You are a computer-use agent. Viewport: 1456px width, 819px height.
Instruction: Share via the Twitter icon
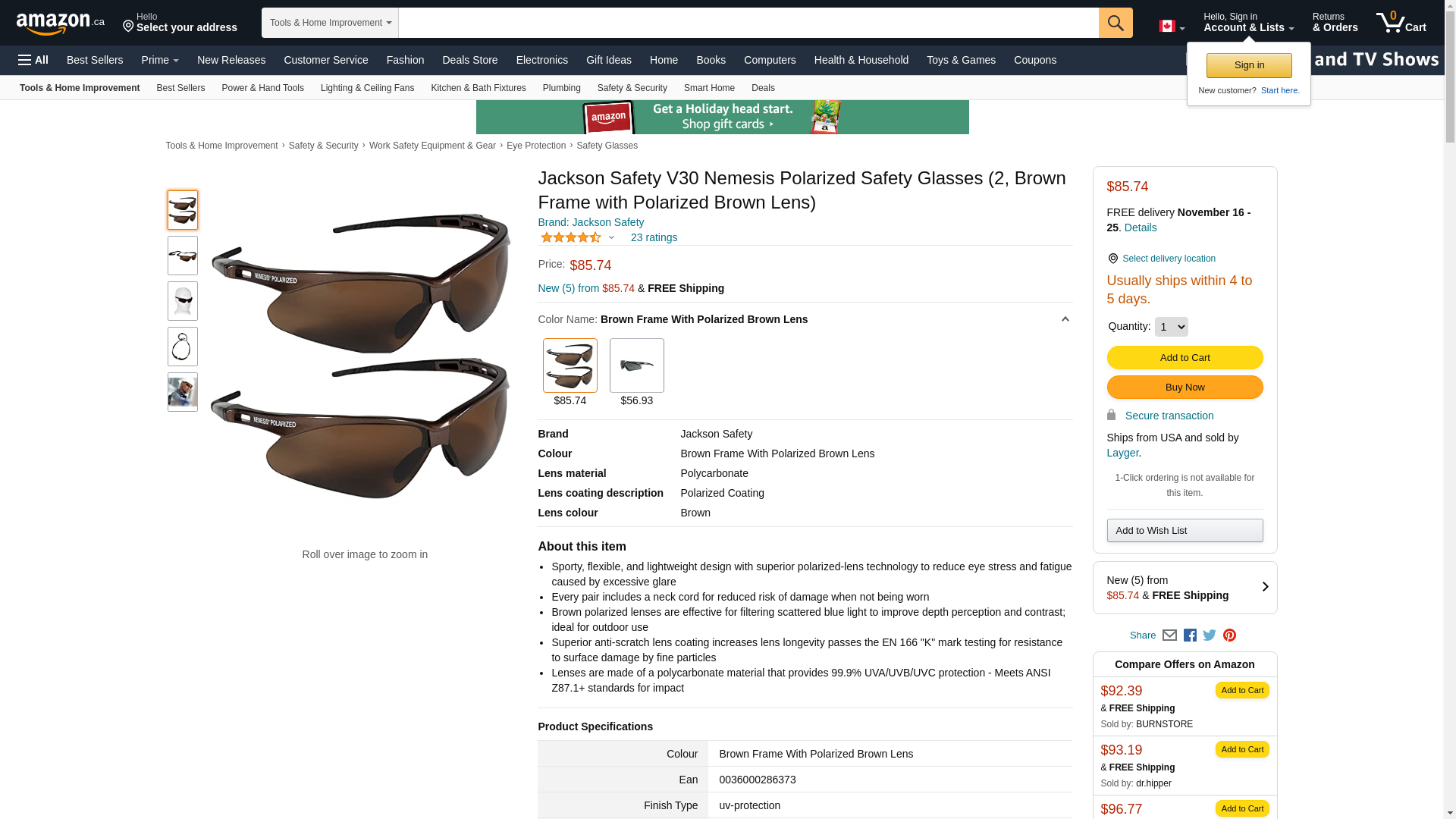pyautogui.click(x=1210, y=635)
